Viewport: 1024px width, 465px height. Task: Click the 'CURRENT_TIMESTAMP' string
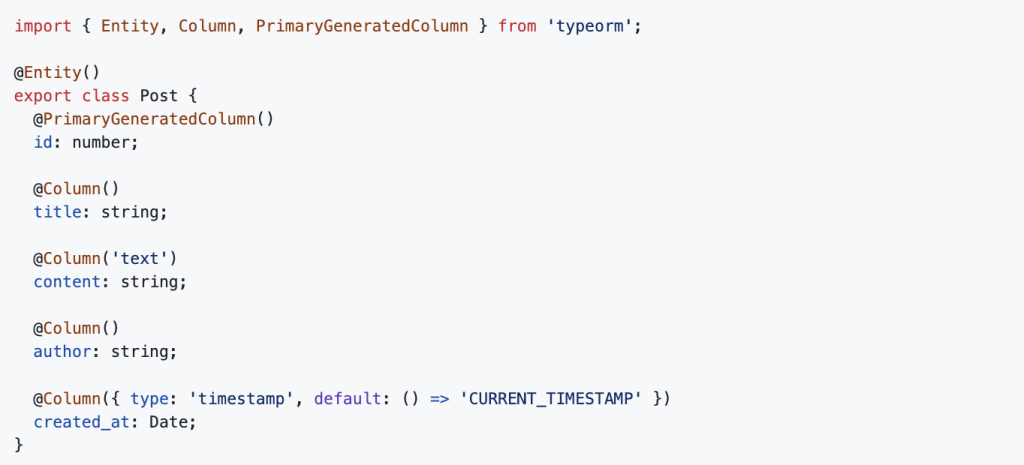(552, 398)
